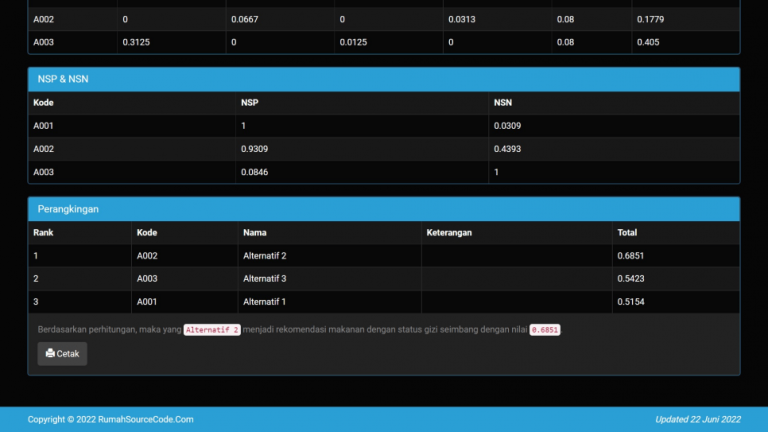The image size is (768, 432).
Task: Click A002 code in the ranking table
Action: (x=147, y=256)
